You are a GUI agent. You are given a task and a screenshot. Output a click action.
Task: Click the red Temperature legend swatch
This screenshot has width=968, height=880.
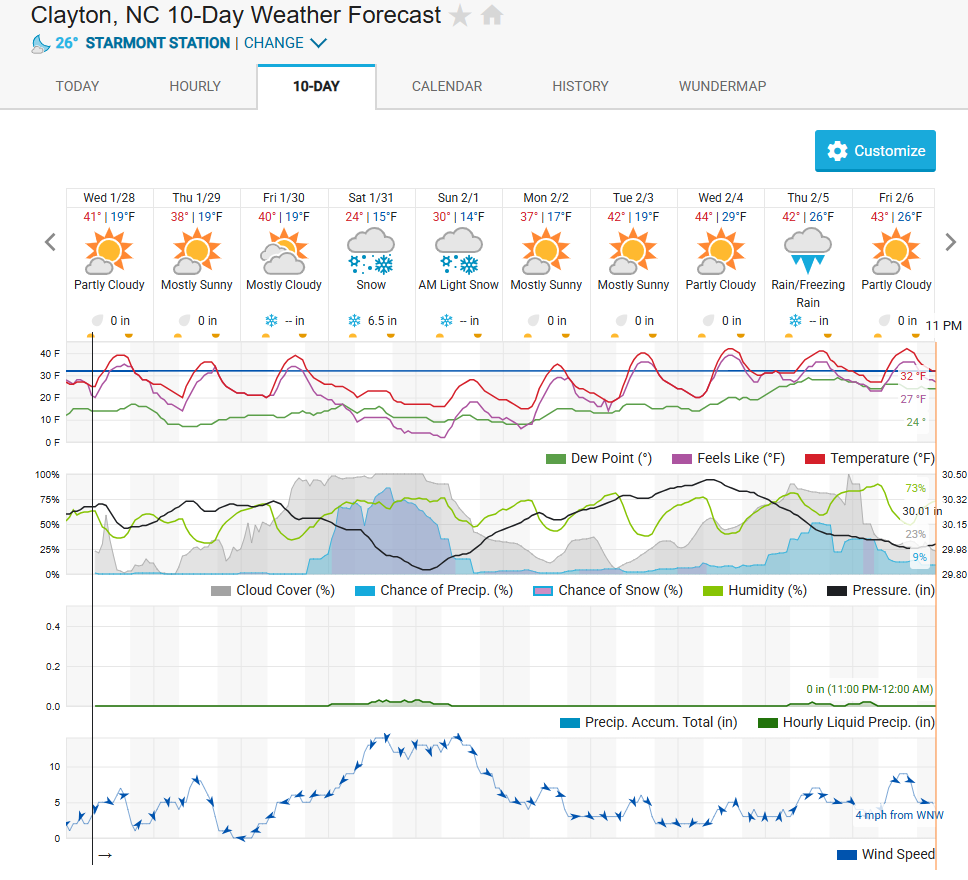(814, 459)
